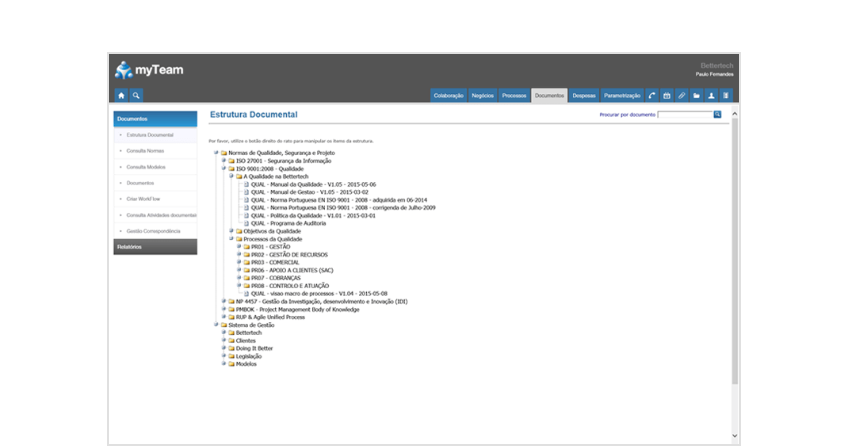This screenshot has height=446, width=848.
Task: Click the folder icon in navbar
Action: [697, 96]
